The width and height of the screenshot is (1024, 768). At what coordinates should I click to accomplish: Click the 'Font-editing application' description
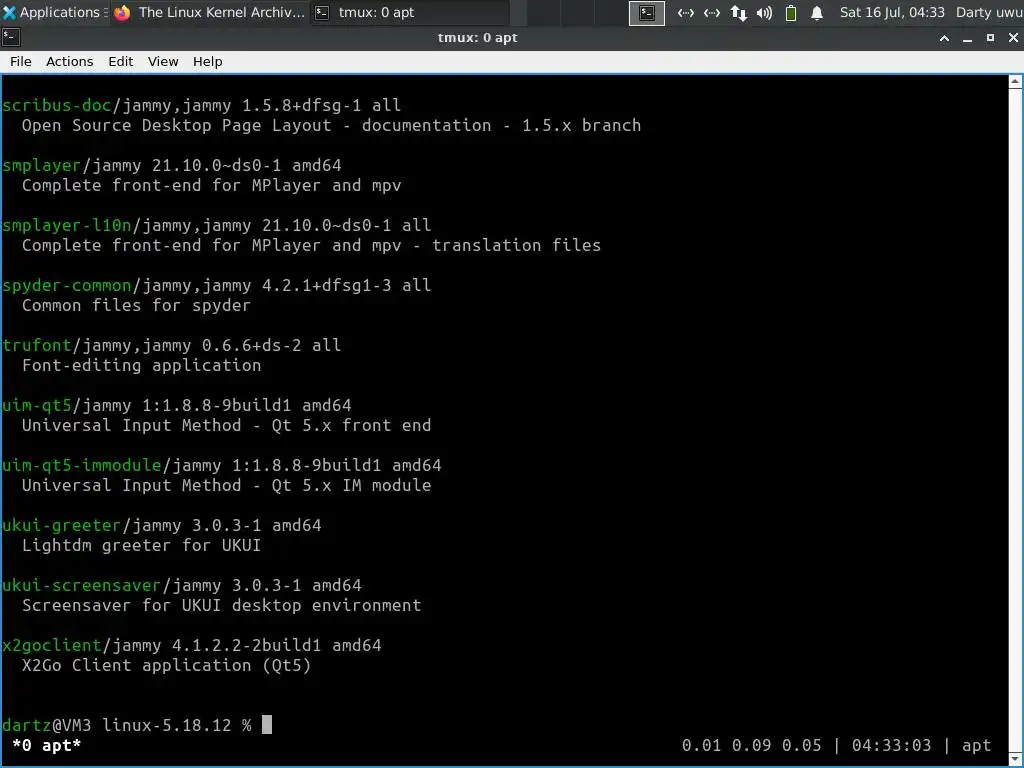pyautogui.click(x=142, y=365)
